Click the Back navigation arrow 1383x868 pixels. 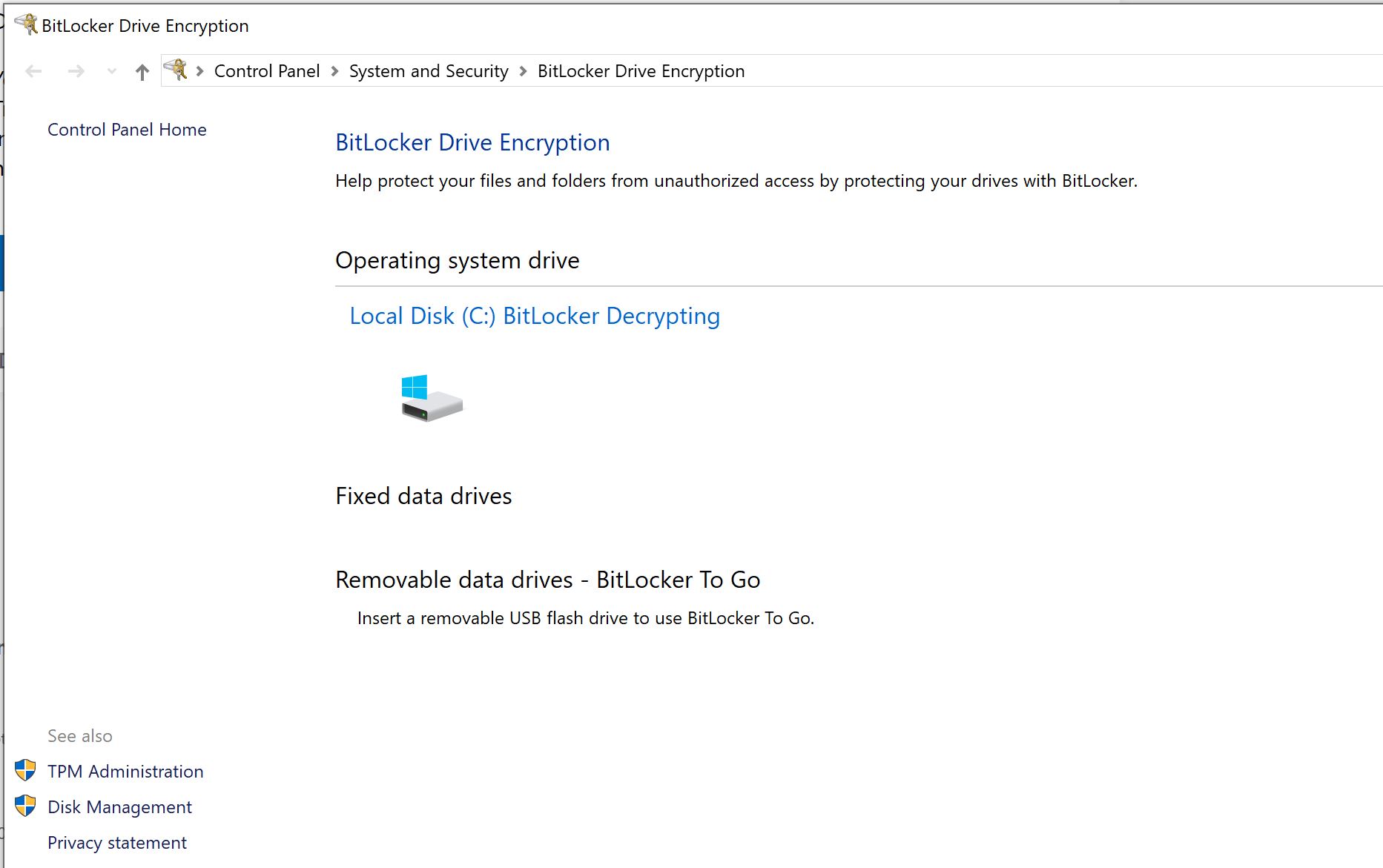[x=33, y=71]
